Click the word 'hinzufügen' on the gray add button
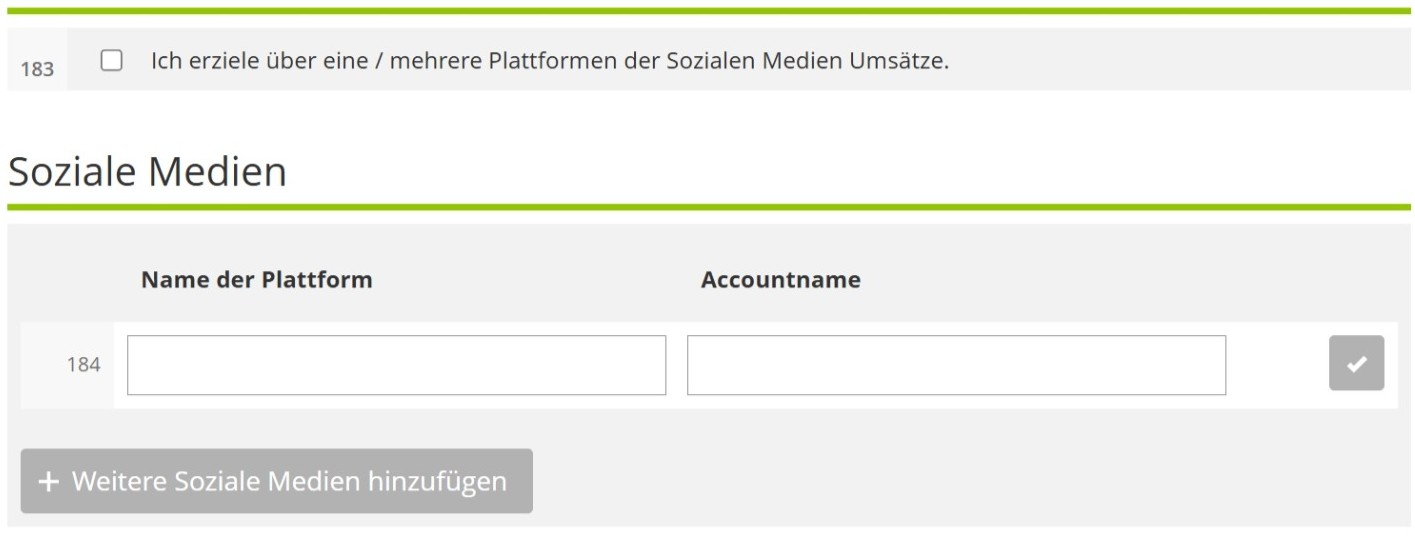Screen dimensions: 1415x536 pos(437,481)
